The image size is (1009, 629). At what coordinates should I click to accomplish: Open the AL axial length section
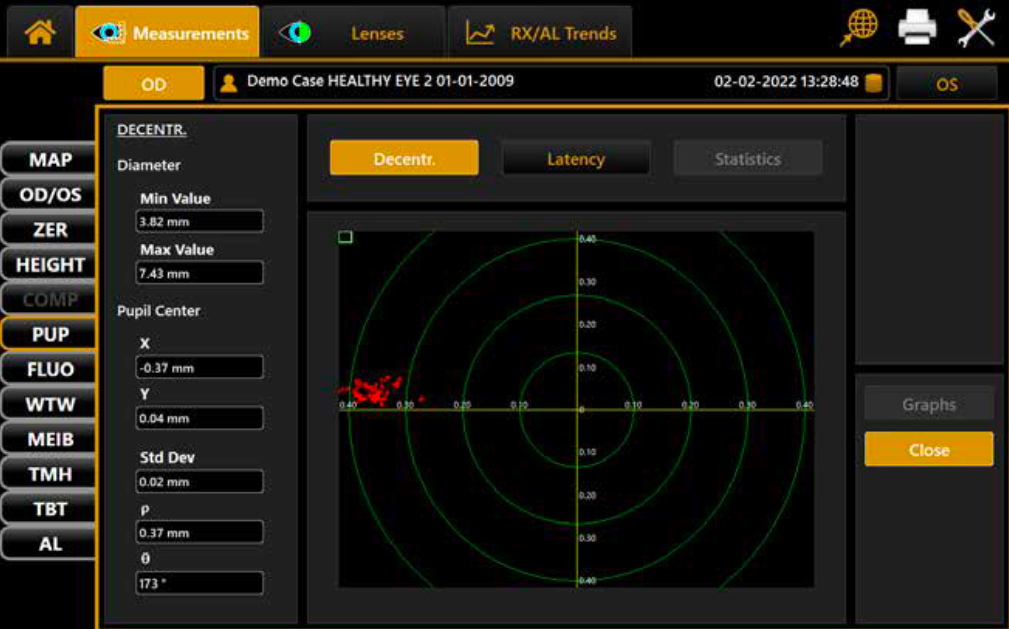coord(50,543)
